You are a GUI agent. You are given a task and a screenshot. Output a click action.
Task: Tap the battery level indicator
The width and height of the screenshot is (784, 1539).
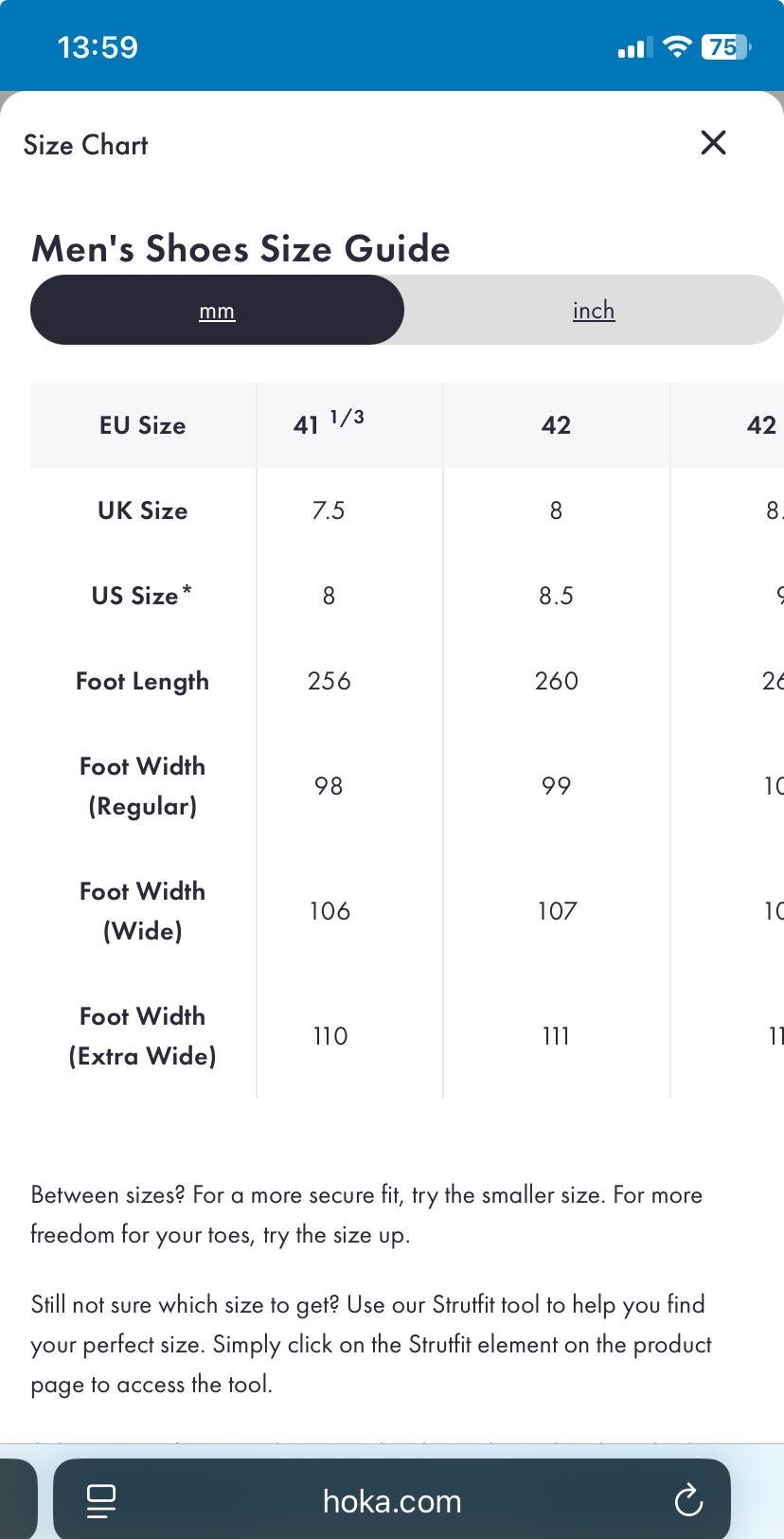tap(725, 46)
